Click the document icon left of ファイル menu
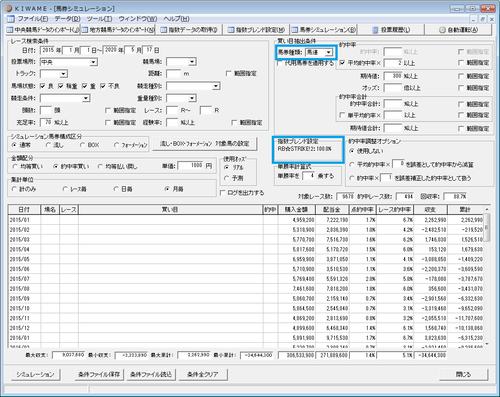The height and width of the screenshot is (397, 500). tap(11, 19)
